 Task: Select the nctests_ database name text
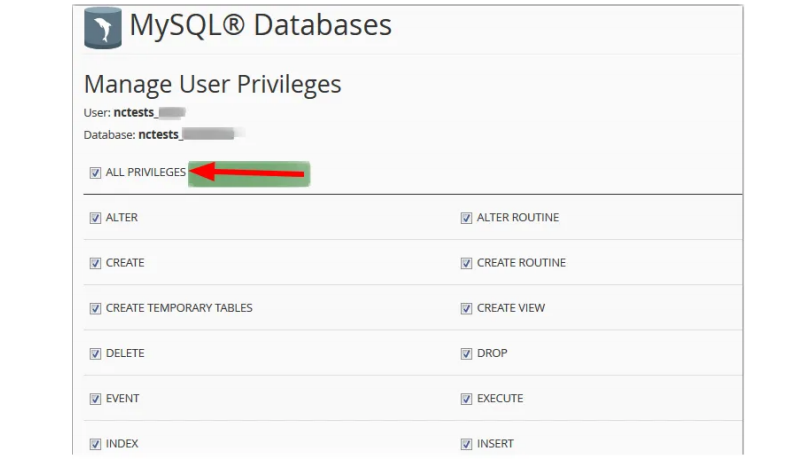pyautogui.click(x=160, y=133)
